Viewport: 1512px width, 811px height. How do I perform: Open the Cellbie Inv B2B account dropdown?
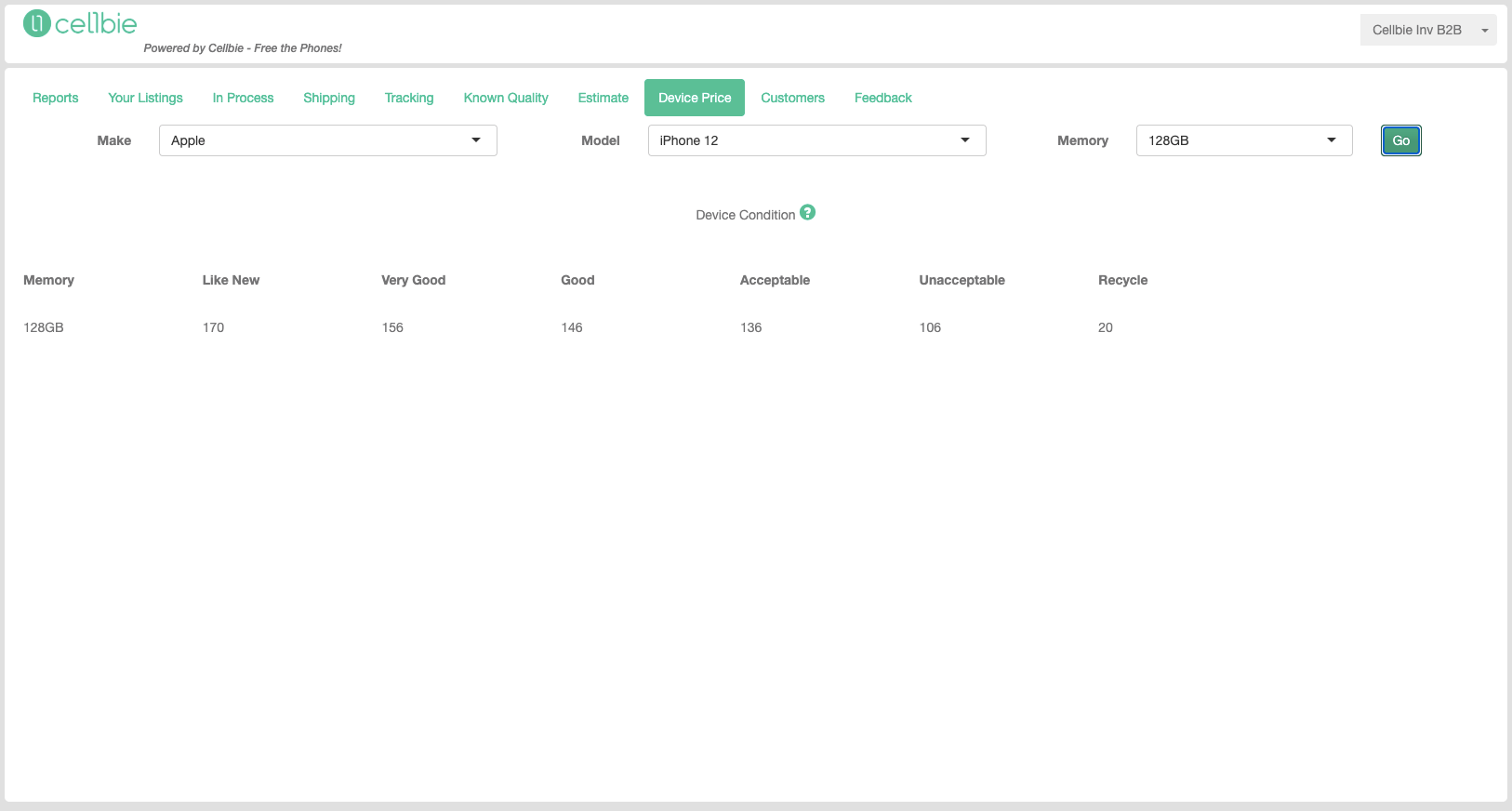tap(1427, 30)
